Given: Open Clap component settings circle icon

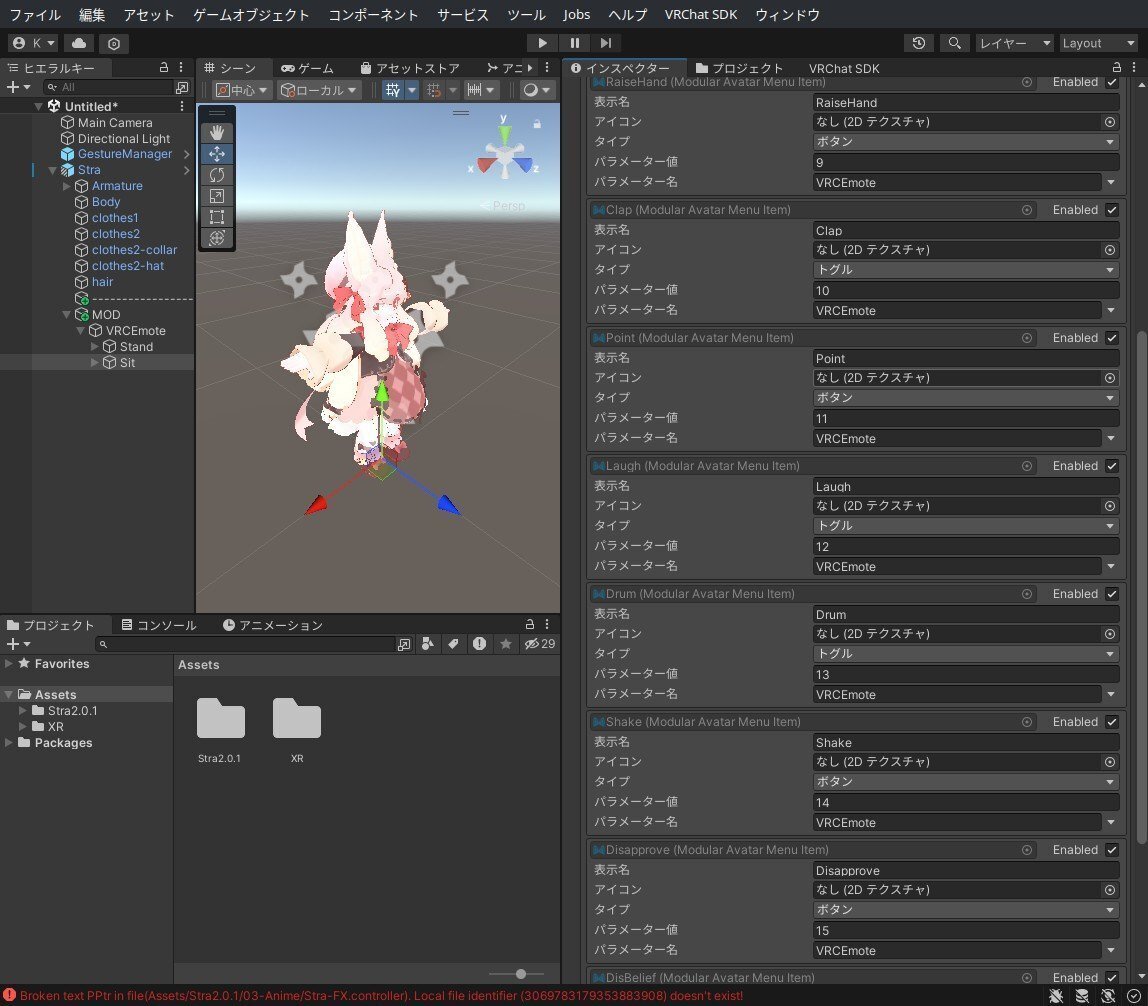Looking at the screenshot, I should point(1026,210).
